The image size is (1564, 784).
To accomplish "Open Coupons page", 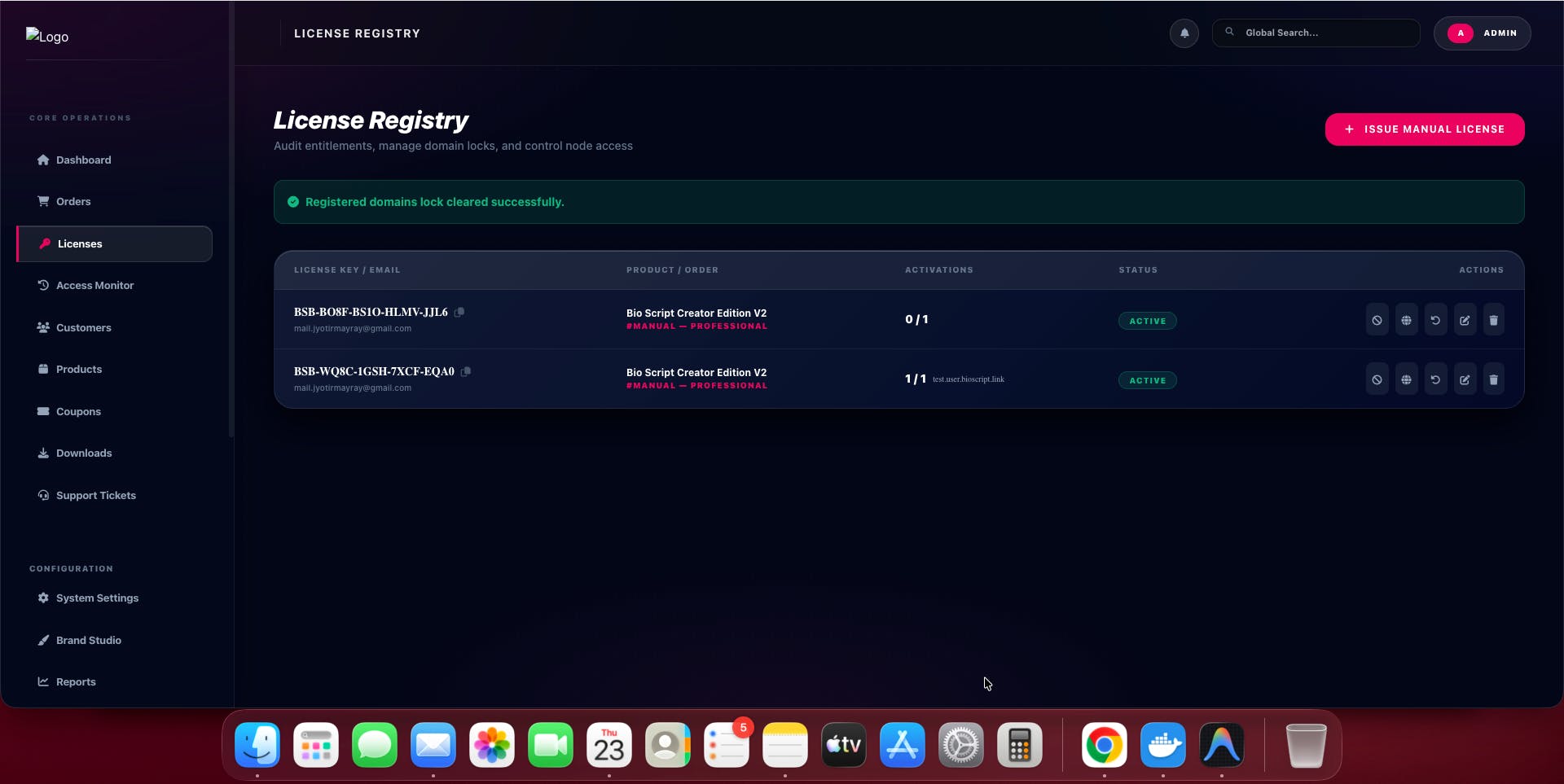I will point(114,412).
